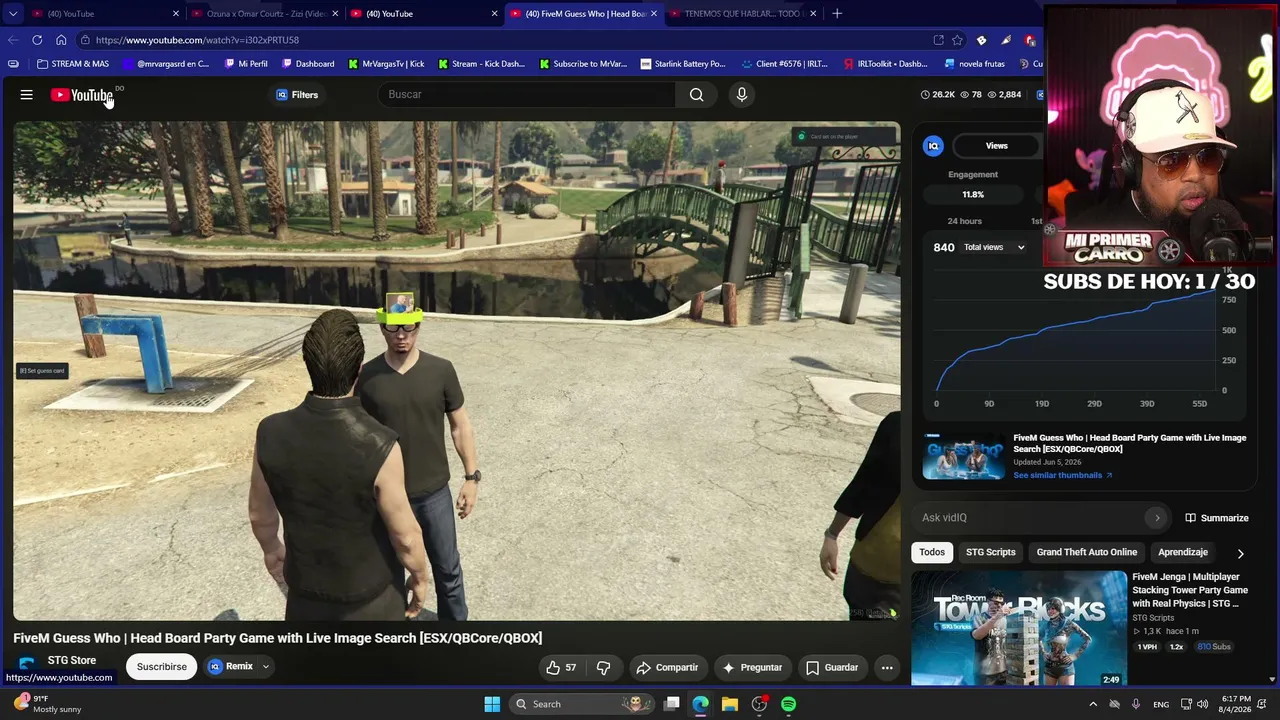Submit Ask vidIQ with arrow button

pos(1157,518)
